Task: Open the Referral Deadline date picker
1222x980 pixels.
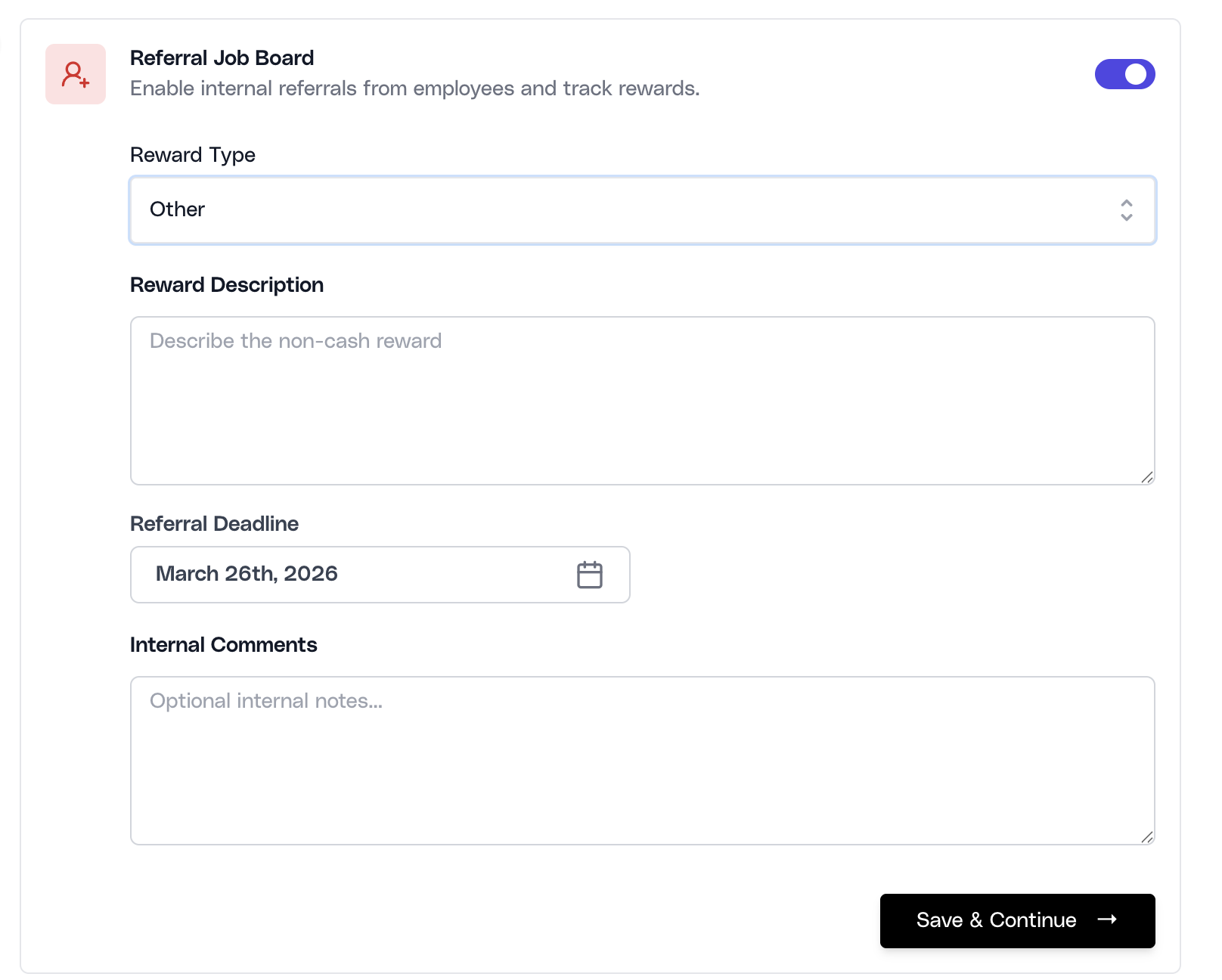Action: tap(380, 575)
